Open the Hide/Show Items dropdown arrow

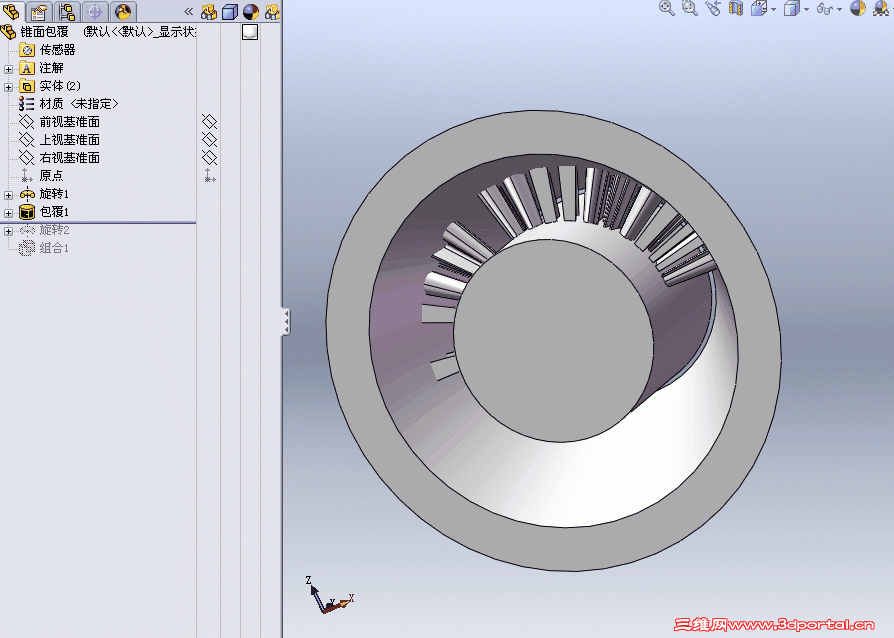(x=839, y=9)
